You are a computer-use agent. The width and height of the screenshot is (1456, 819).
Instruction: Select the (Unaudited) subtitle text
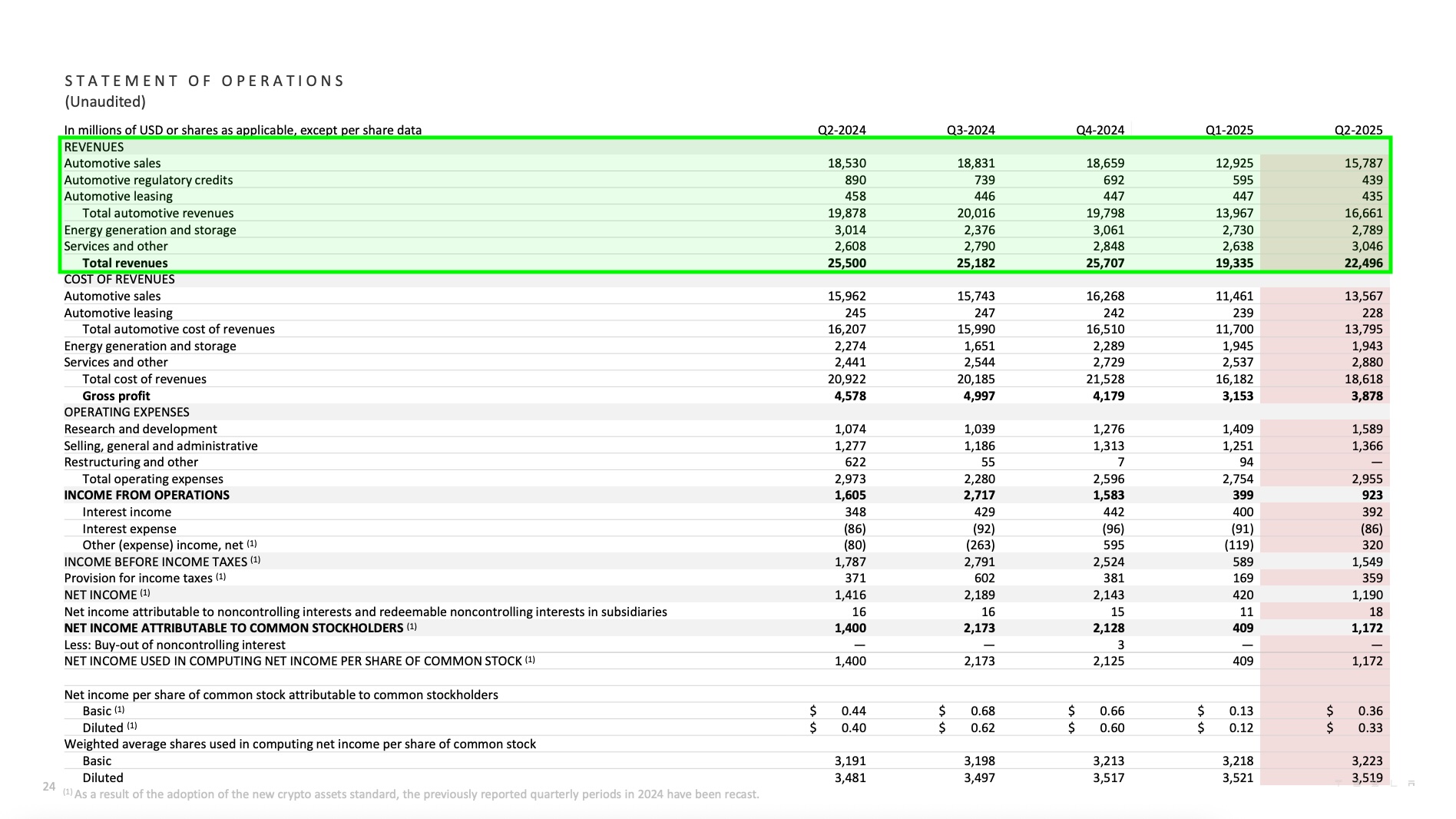pyautogui.click(x=106, y=101)
